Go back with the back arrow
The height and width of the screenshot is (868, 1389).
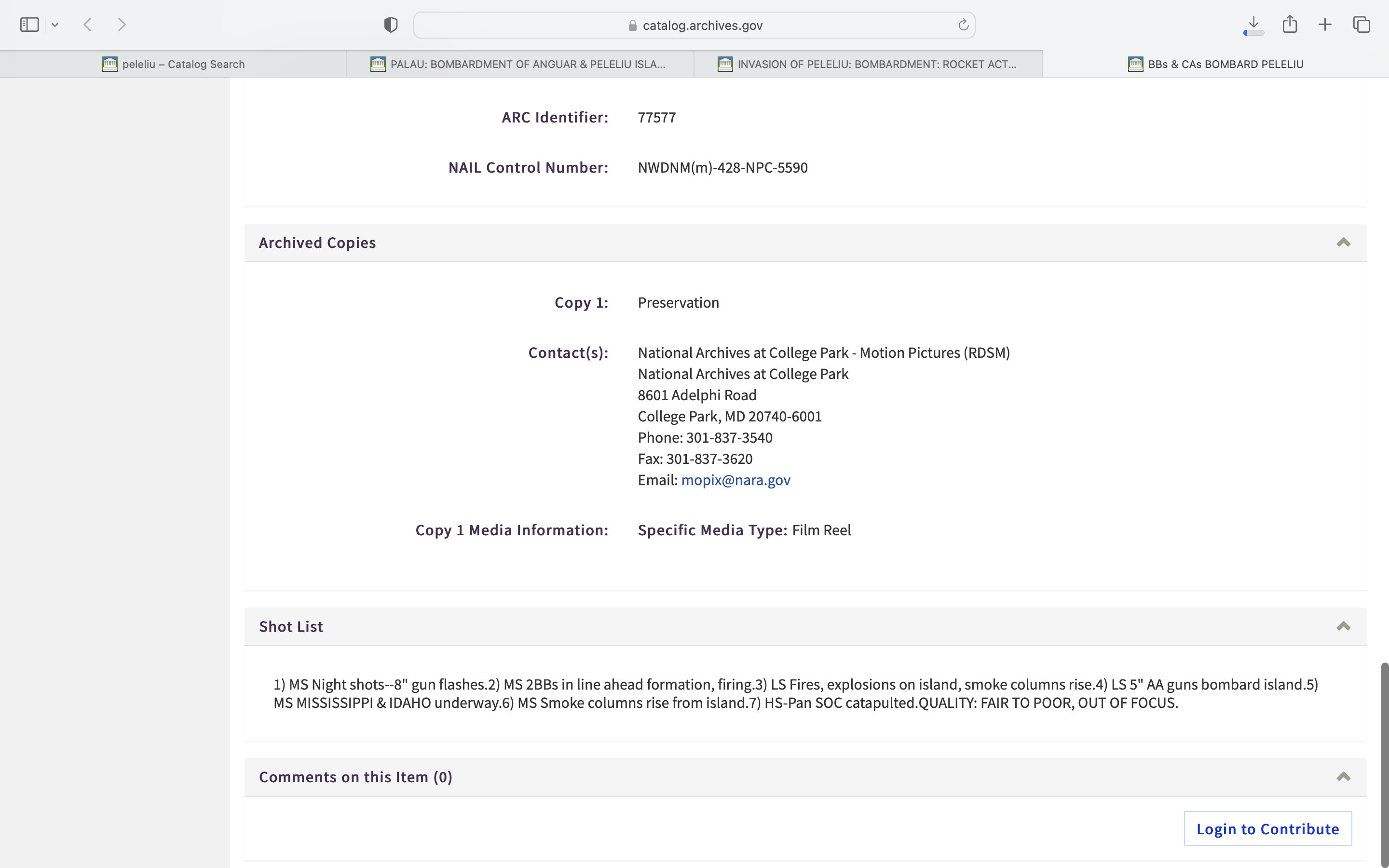(88, 25)
